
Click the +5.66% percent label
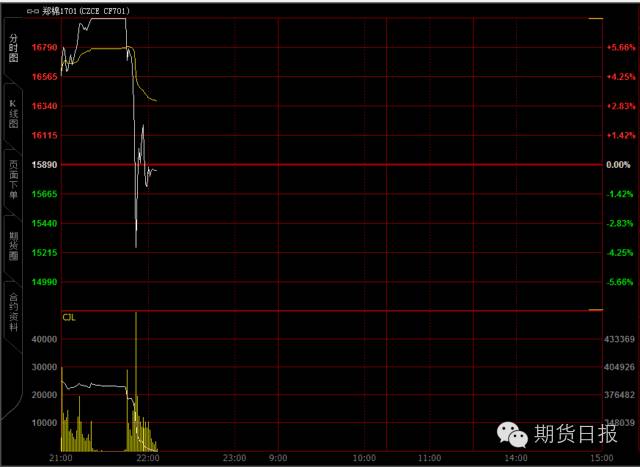pyautogui.click(x=621, y=47)
